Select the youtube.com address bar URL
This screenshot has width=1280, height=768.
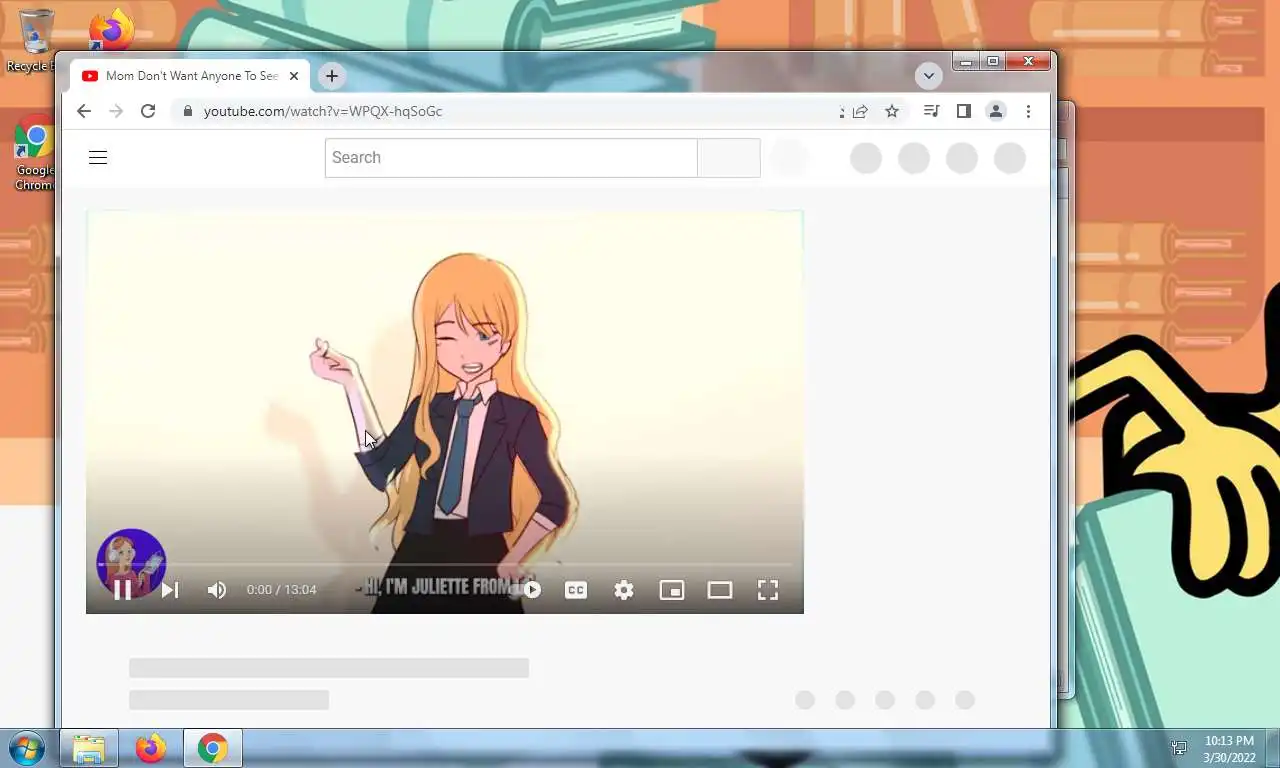[323, 111]
